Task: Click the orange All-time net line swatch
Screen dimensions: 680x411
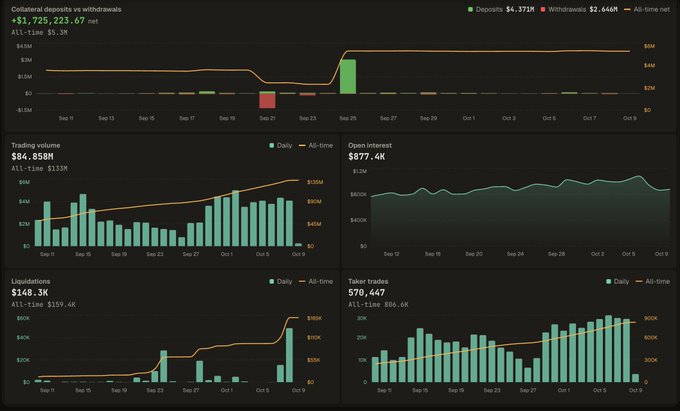Action: [x=627, y=9]
